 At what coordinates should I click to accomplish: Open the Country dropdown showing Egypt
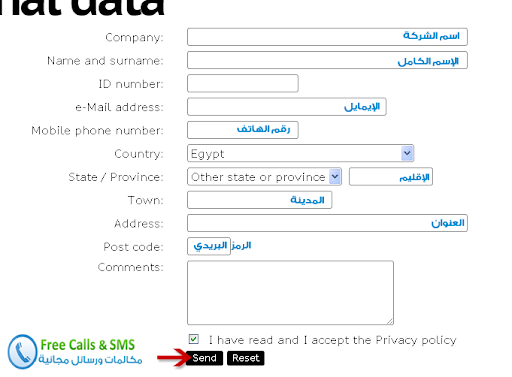[300, 153]
